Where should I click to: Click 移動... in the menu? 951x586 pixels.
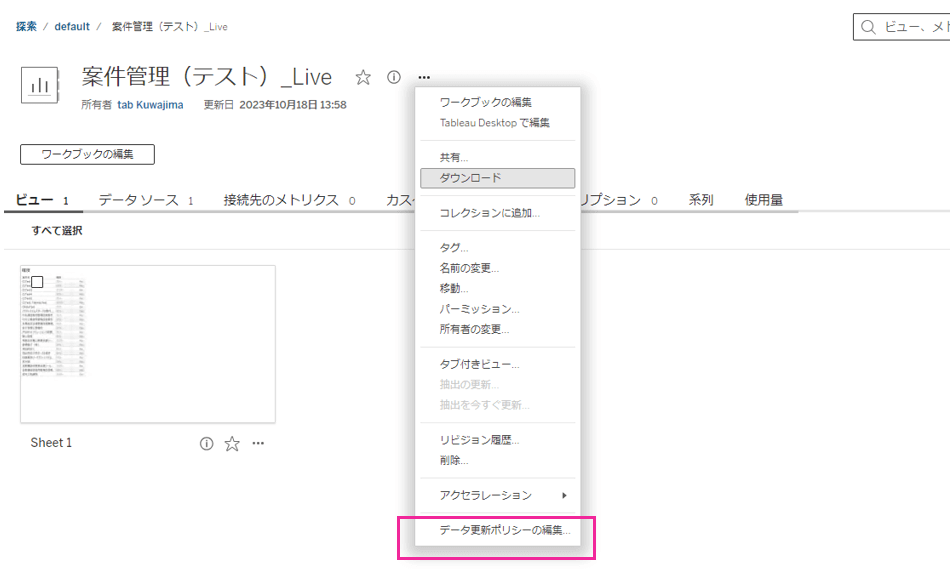click(x=454, y=289)
